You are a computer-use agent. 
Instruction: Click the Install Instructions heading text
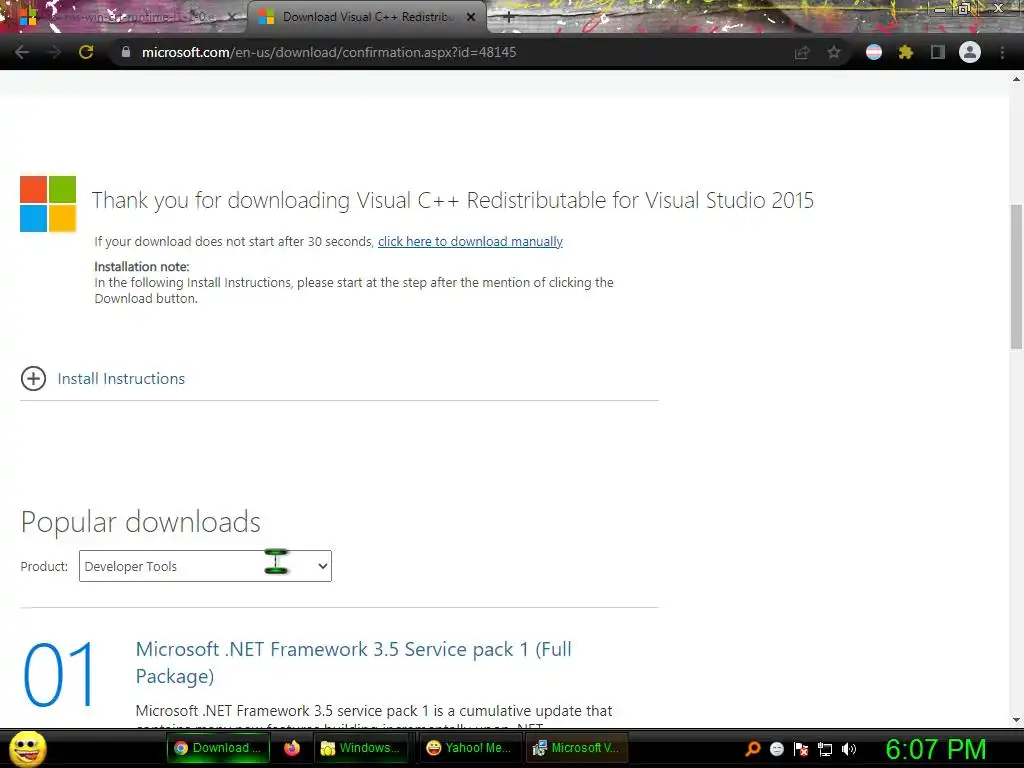coord(121,379)
